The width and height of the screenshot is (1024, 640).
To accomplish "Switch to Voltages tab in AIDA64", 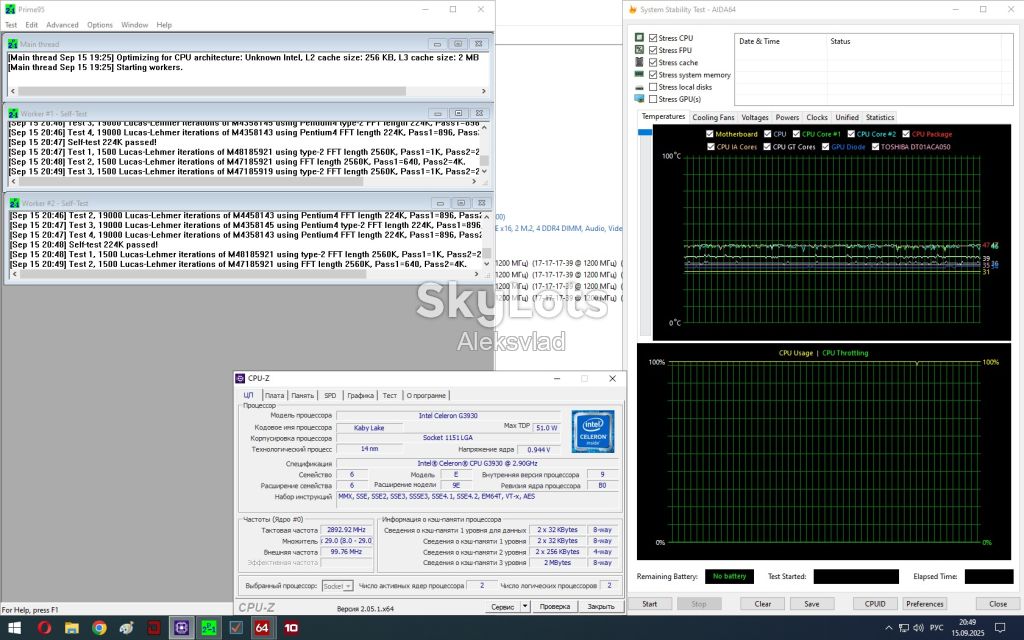I will (755, 118).
